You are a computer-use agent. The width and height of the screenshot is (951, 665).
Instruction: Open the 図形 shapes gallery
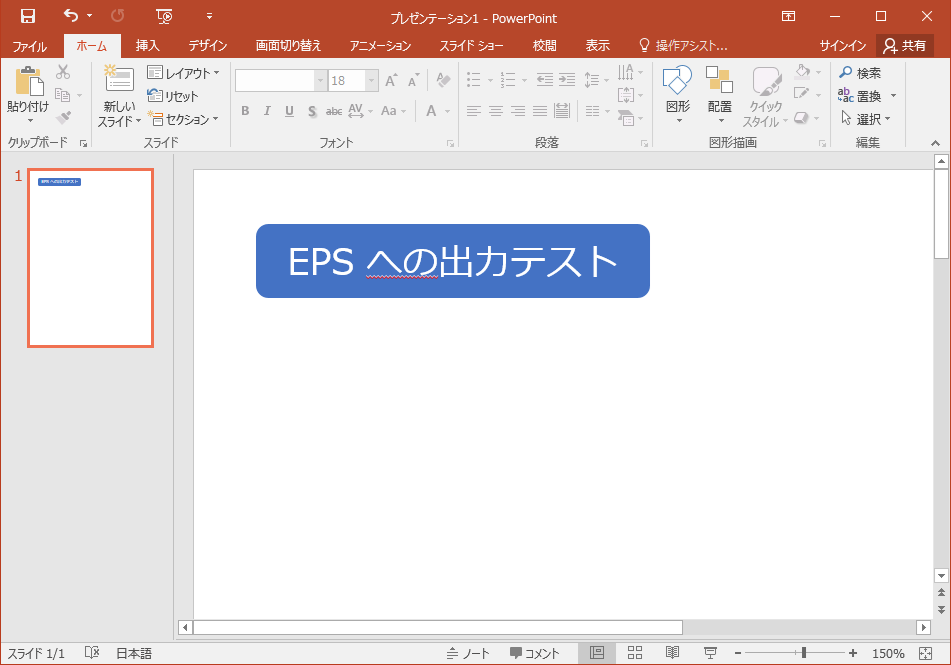678,94
